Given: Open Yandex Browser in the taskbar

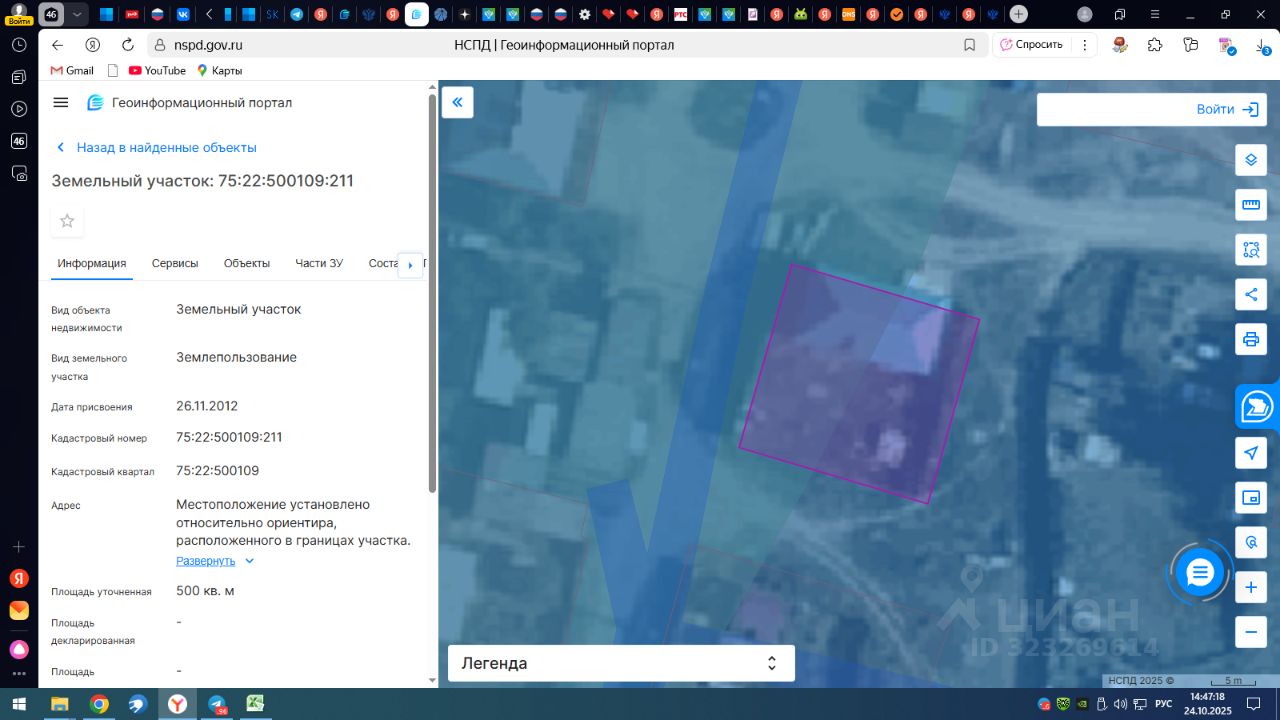Looking at the screenshot, I should 177,704.
